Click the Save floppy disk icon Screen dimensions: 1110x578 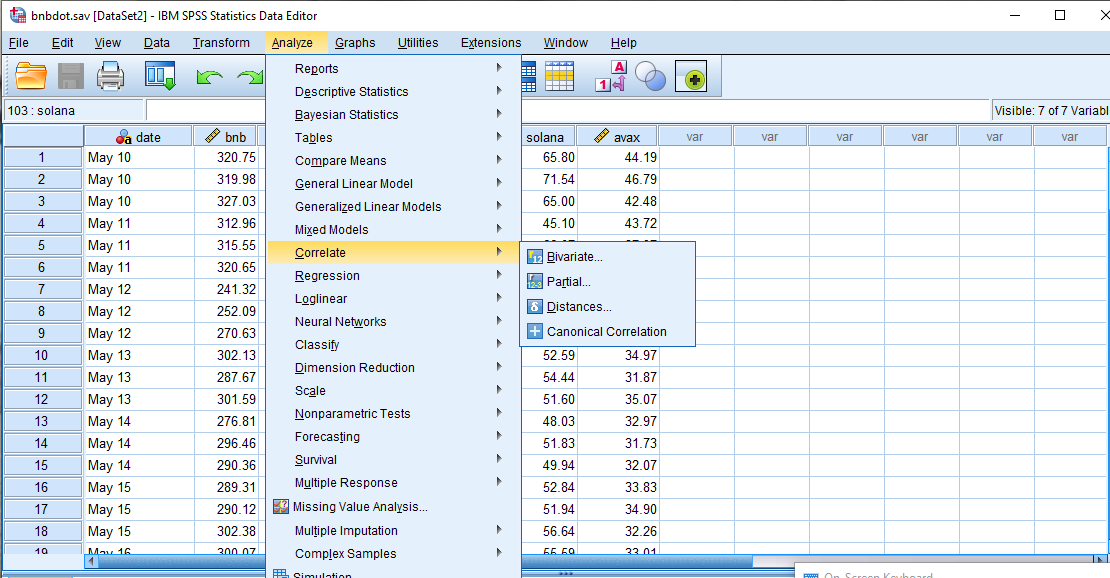pos(71,76)
